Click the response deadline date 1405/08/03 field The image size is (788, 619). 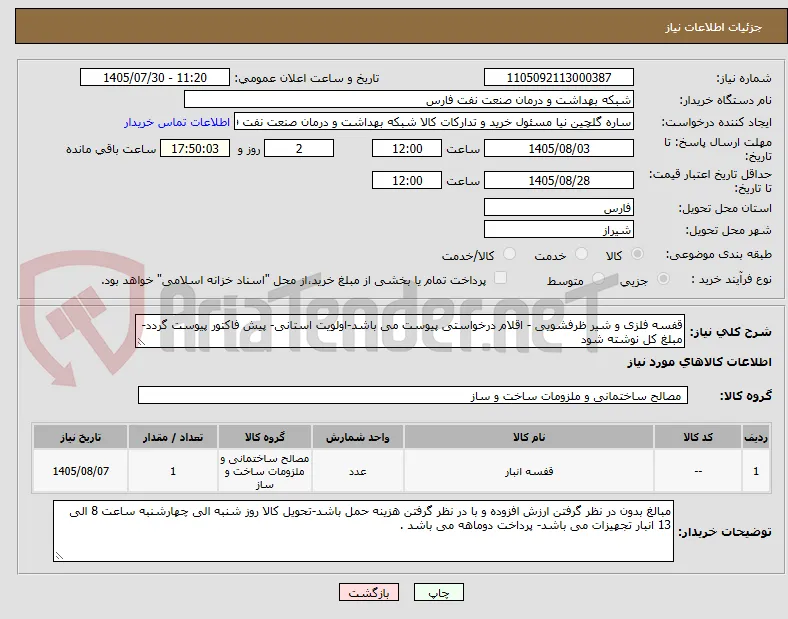(x=558, y=149)
